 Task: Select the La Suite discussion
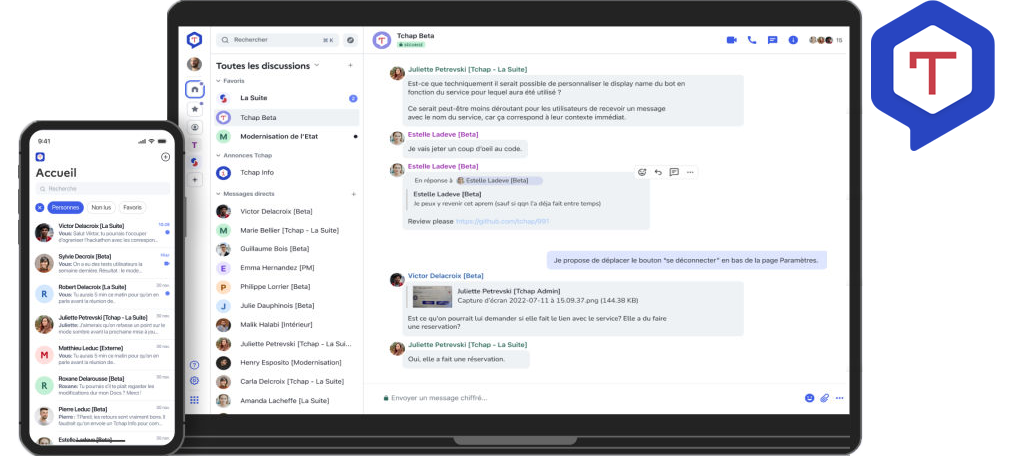253,98
